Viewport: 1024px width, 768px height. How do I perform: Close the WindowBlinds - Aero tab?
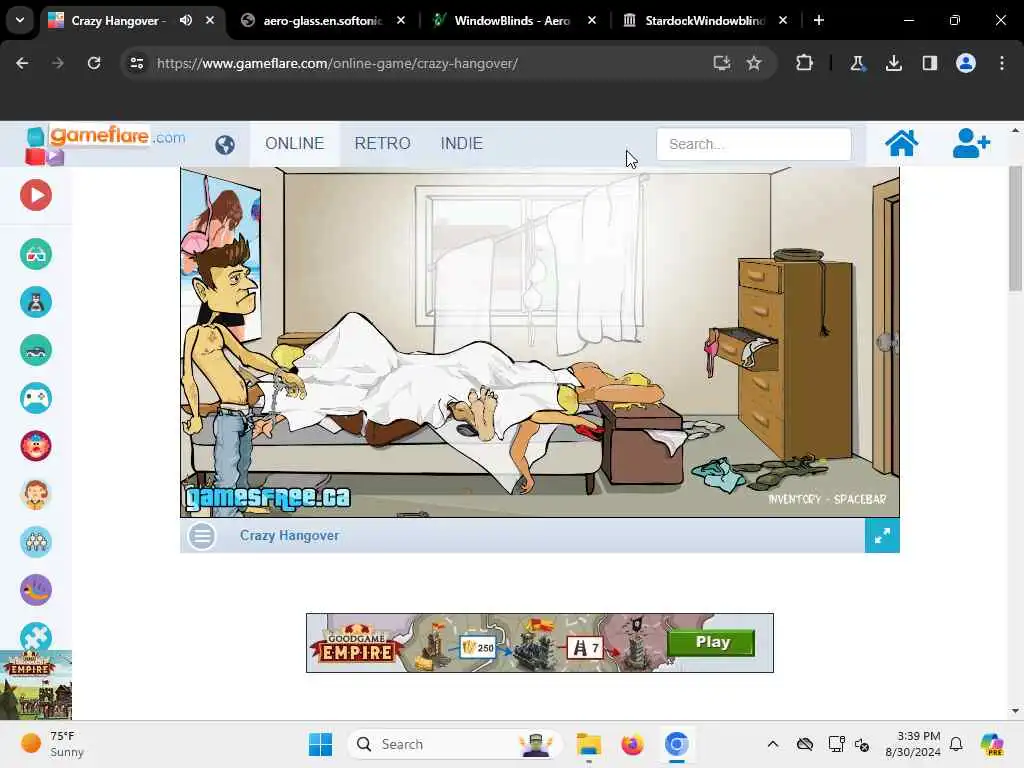[x=592, y=20]
